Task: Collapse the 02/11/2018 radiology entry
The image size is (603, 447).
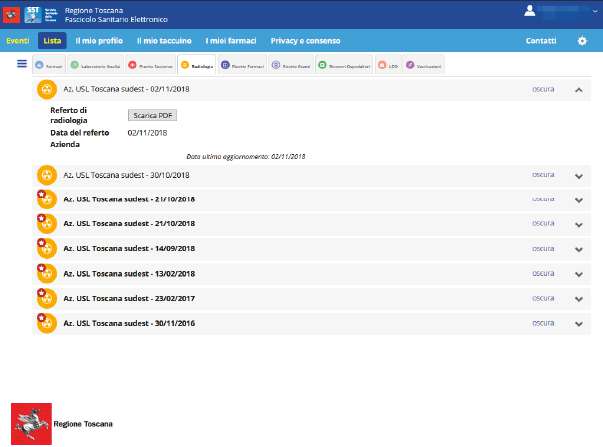Action: [579, 90]
